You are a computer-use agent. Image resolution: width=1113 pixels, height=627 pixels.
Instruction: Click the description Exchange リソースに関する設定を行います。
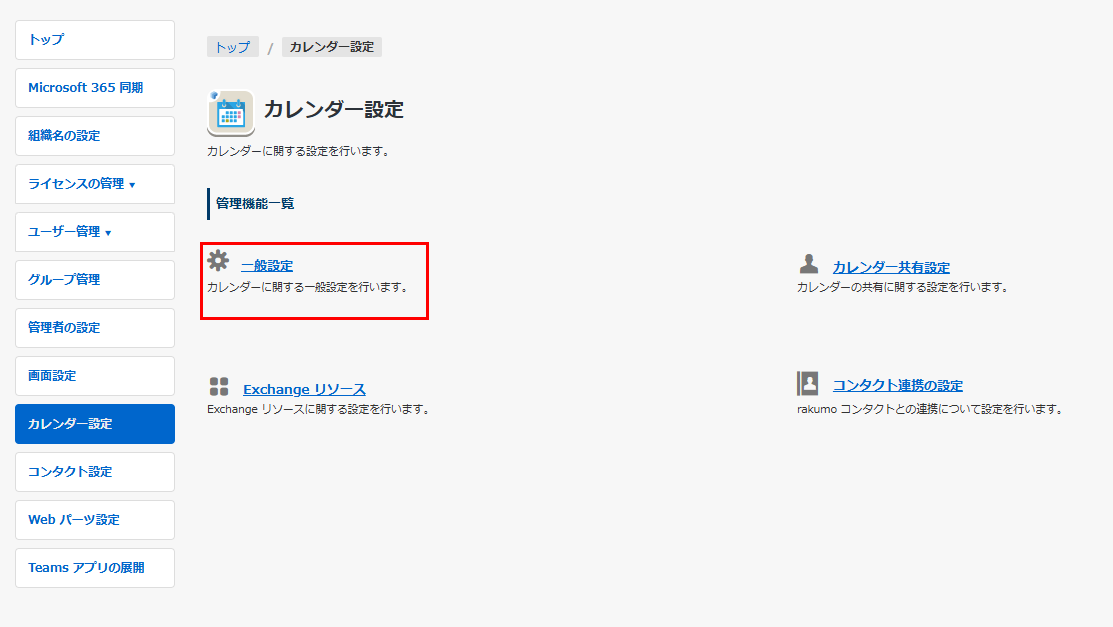[319, 410]
